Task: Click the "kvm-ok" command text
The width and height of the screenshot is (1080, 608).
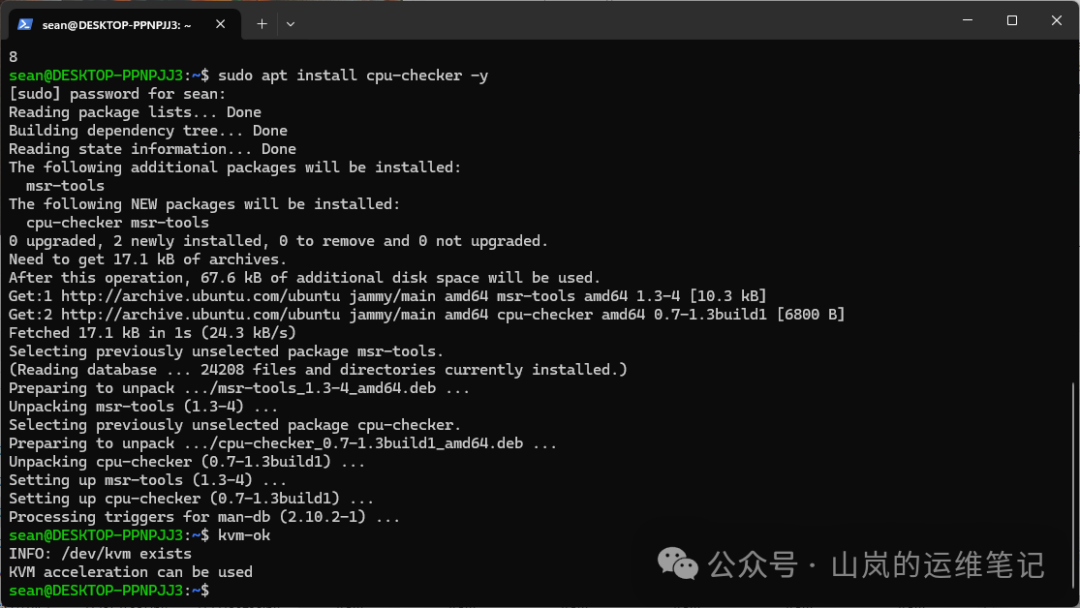Action: [244, 535]
